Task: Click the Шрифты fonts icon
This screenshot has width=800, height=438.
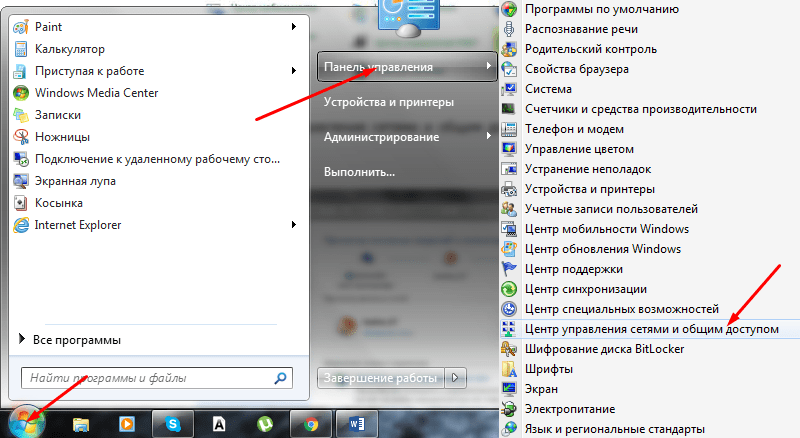Action: tap(509, 369)
